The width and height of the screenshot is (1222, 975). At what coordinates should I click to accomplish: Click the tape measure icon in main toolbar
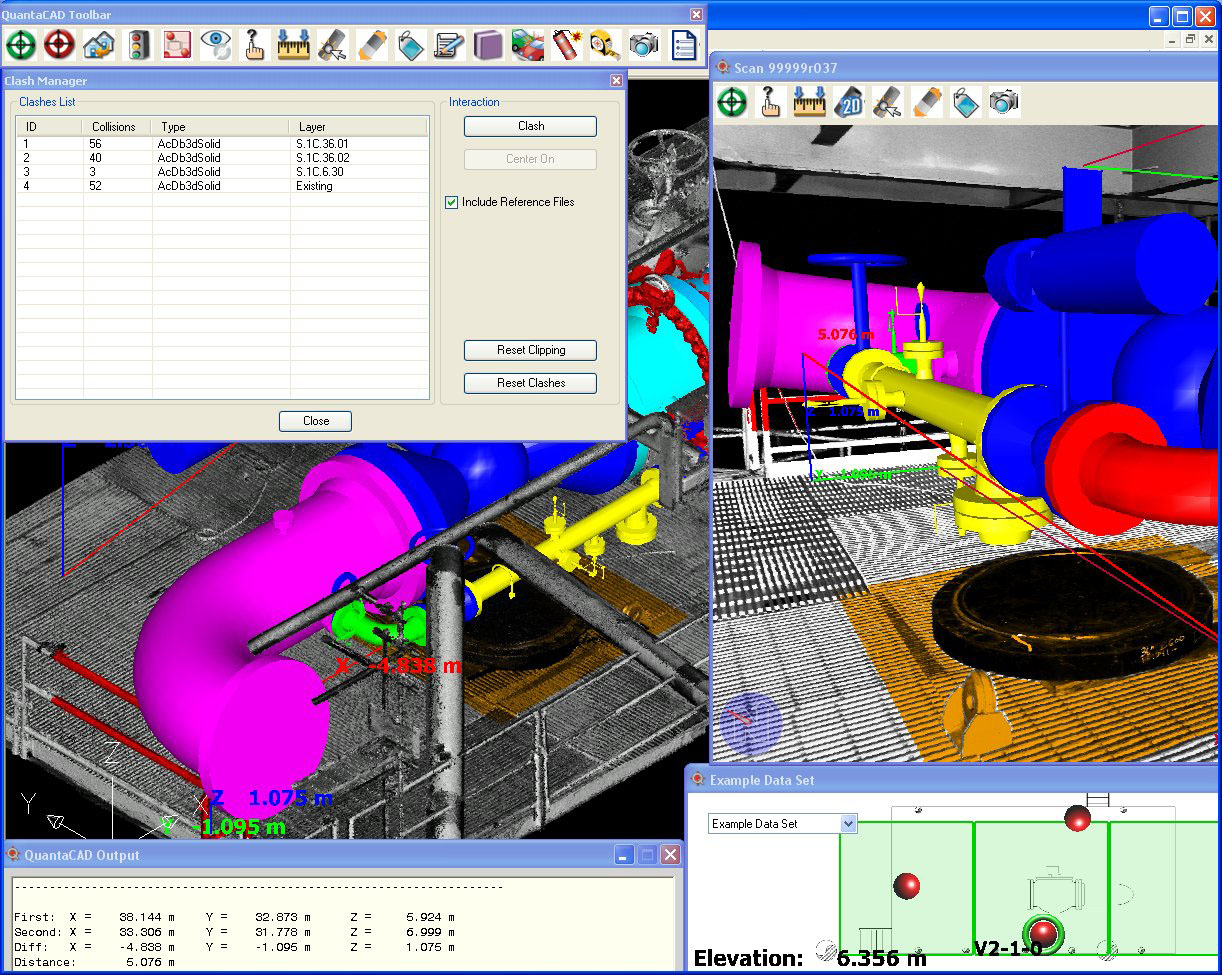(606, 45)
